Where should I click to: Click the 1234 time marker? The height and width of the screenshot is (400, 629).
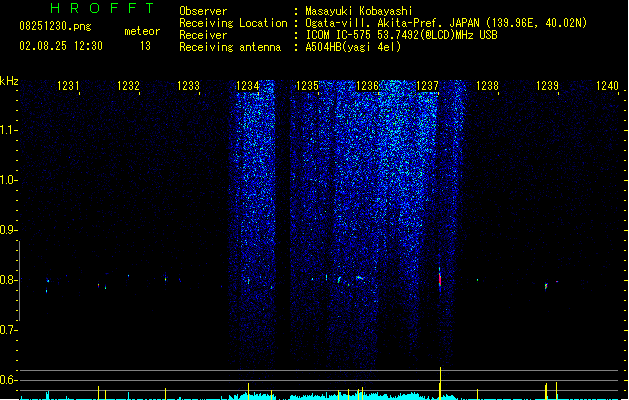248,86
